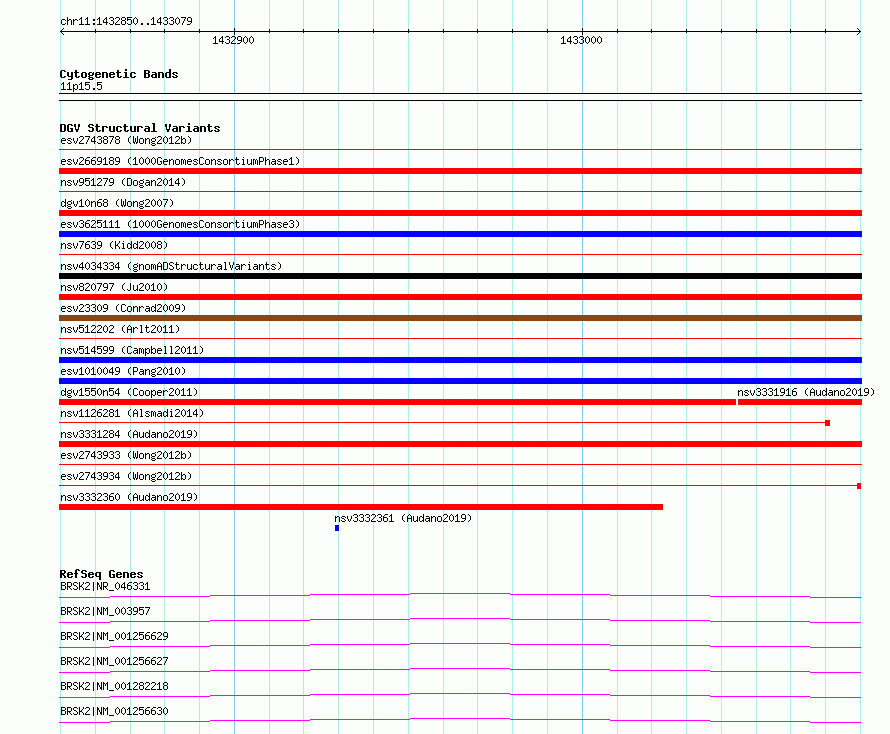This screenshot has width=890, height=734.
Task: Open variant nsv3332360 (Audano2019)
Action: (129, 497)
